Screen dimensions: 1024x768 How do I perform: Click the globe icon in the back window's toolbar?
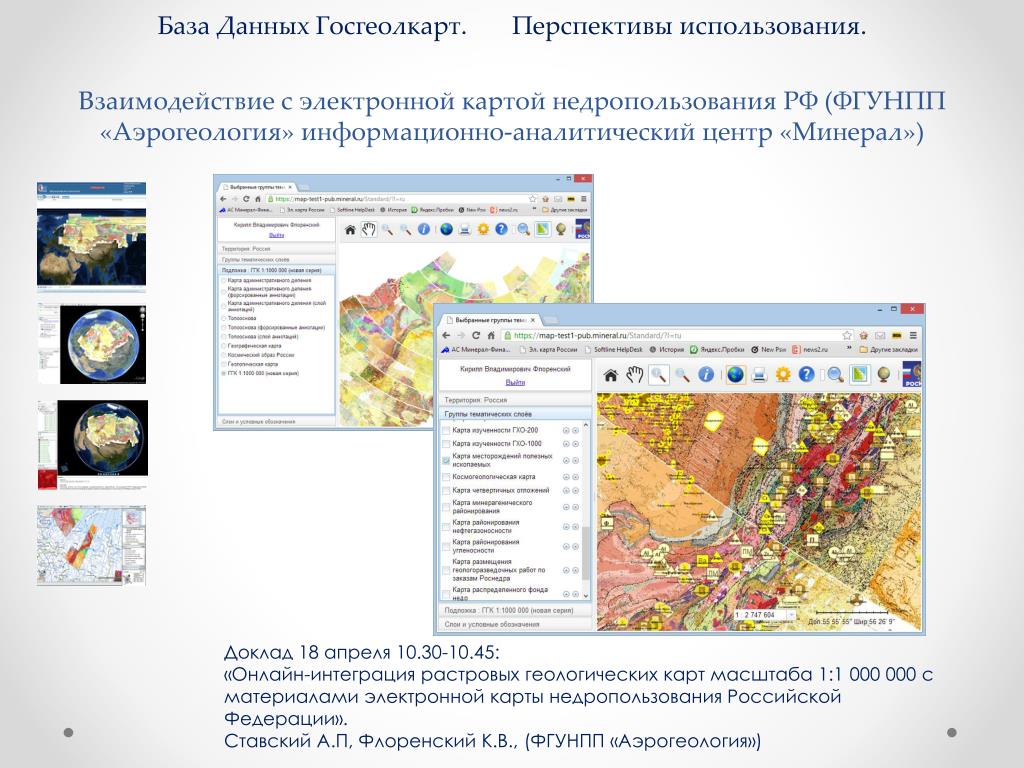[x=447, y=229]
